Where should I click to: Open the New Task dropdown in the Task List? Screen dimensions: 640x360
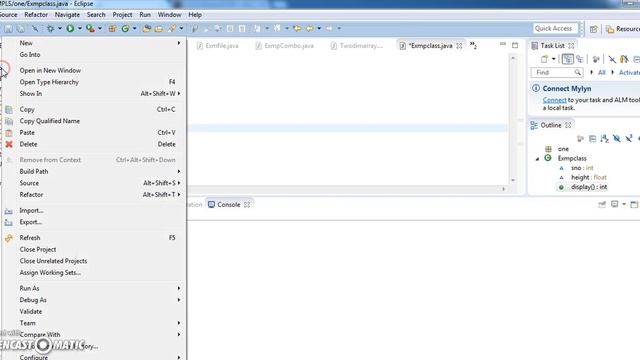(553, 59)
